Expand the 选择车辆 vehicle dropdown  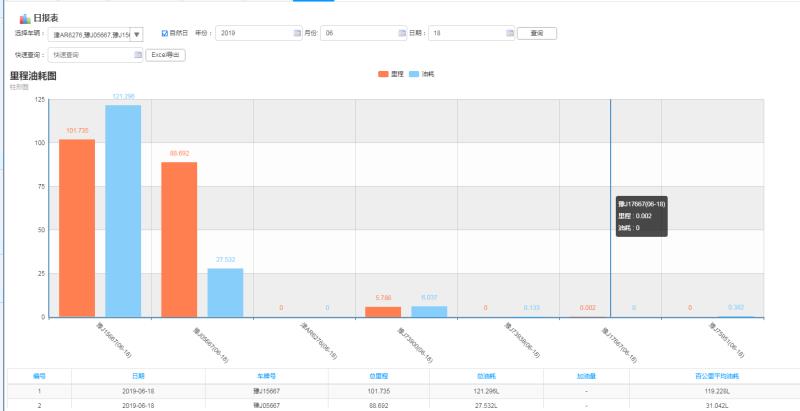tap(137, 34)
